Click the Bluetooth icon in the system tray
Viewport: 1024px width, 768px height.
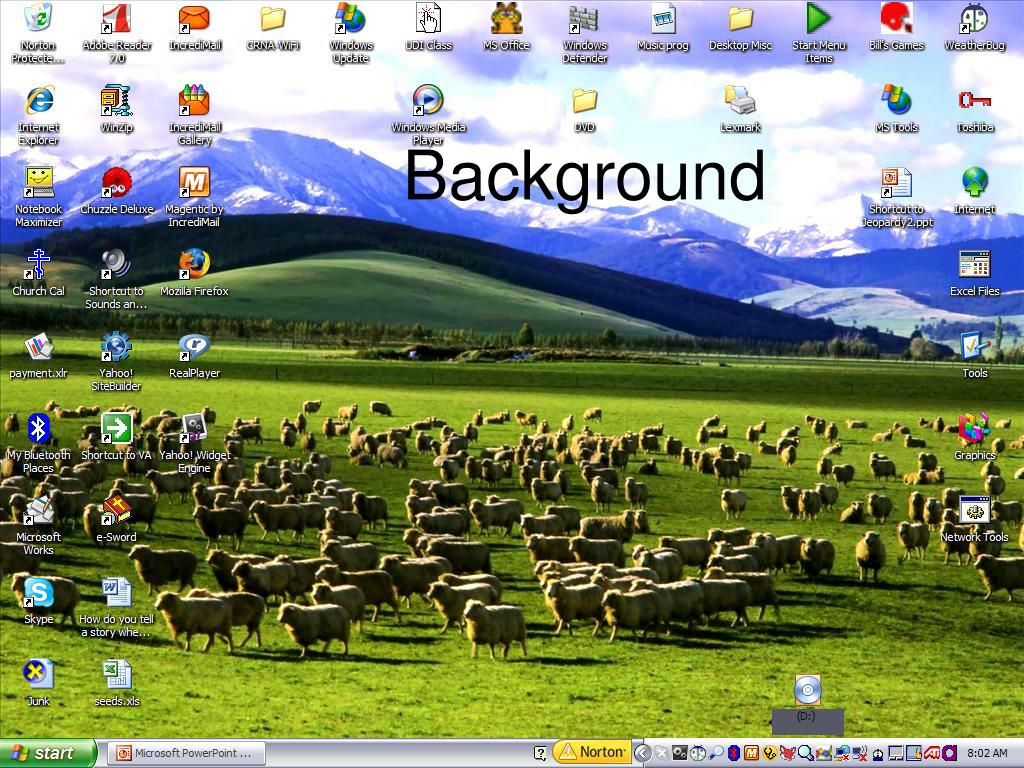[x=733, y=753]
